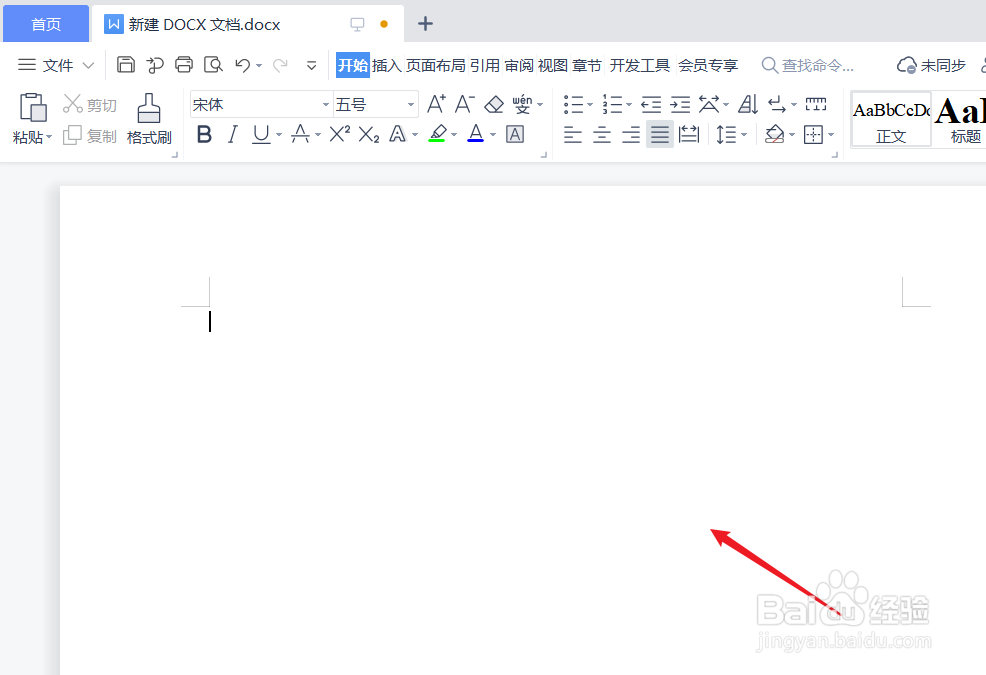Align text right
986x675 pixels.
pos(631,134)
